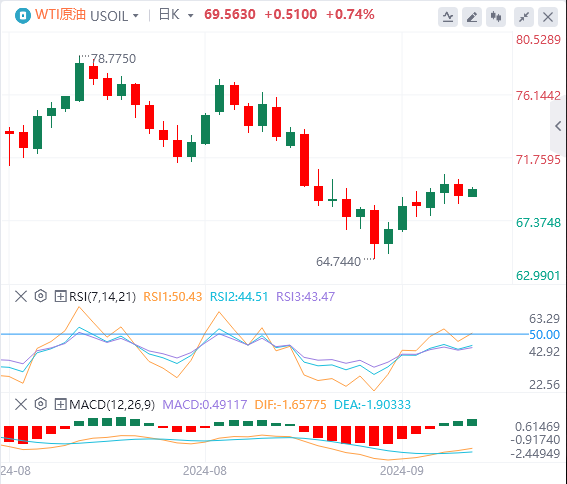
Task: Click the 67.3748 price axis label
Action: (x=538, y=222)
